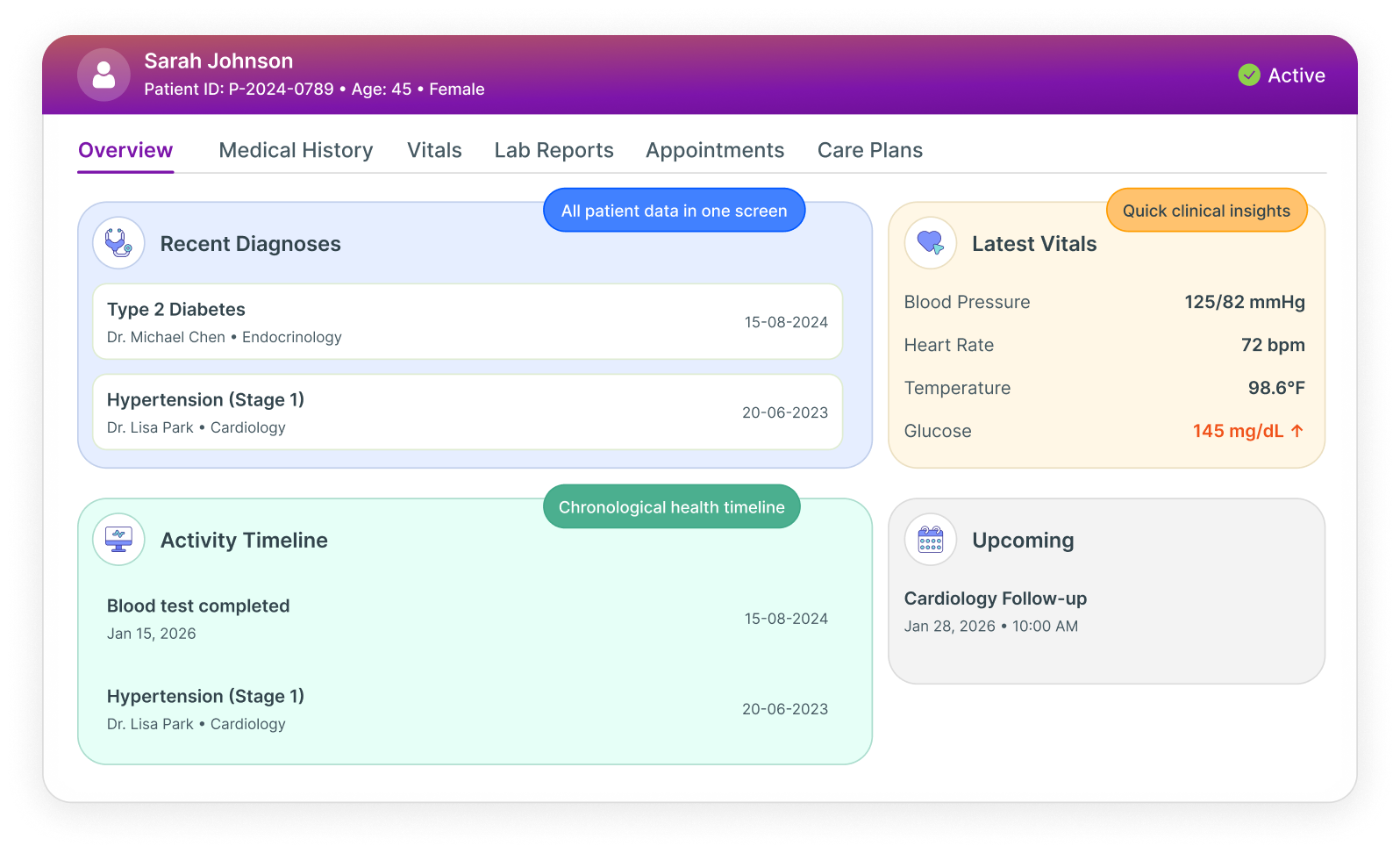Click the calendar Upcoming icon

point(930,539)
